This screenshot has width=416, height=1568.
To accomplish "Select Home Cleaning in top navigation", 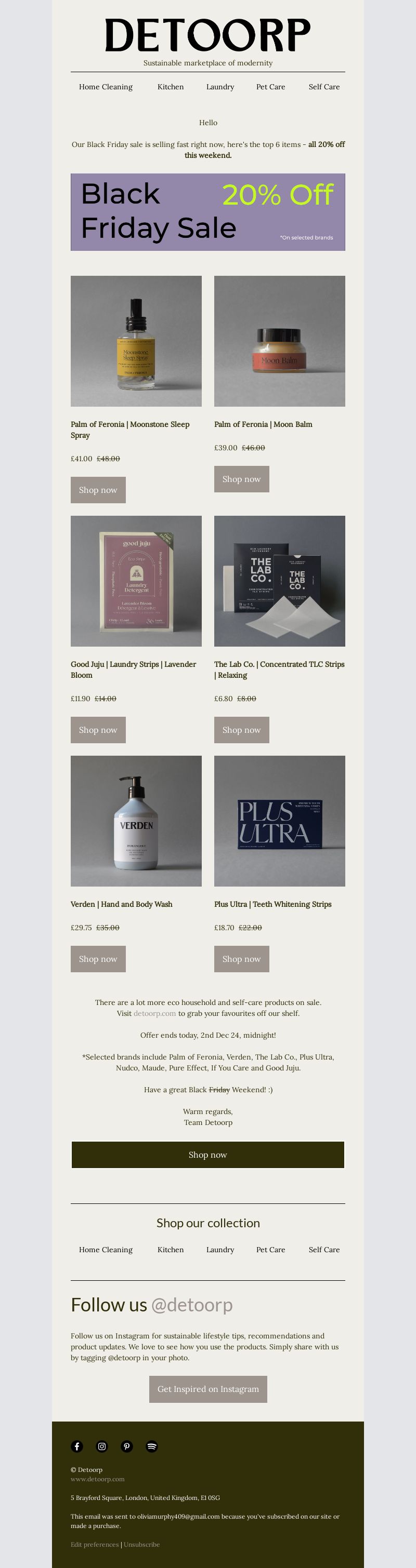I will (106, 87).
